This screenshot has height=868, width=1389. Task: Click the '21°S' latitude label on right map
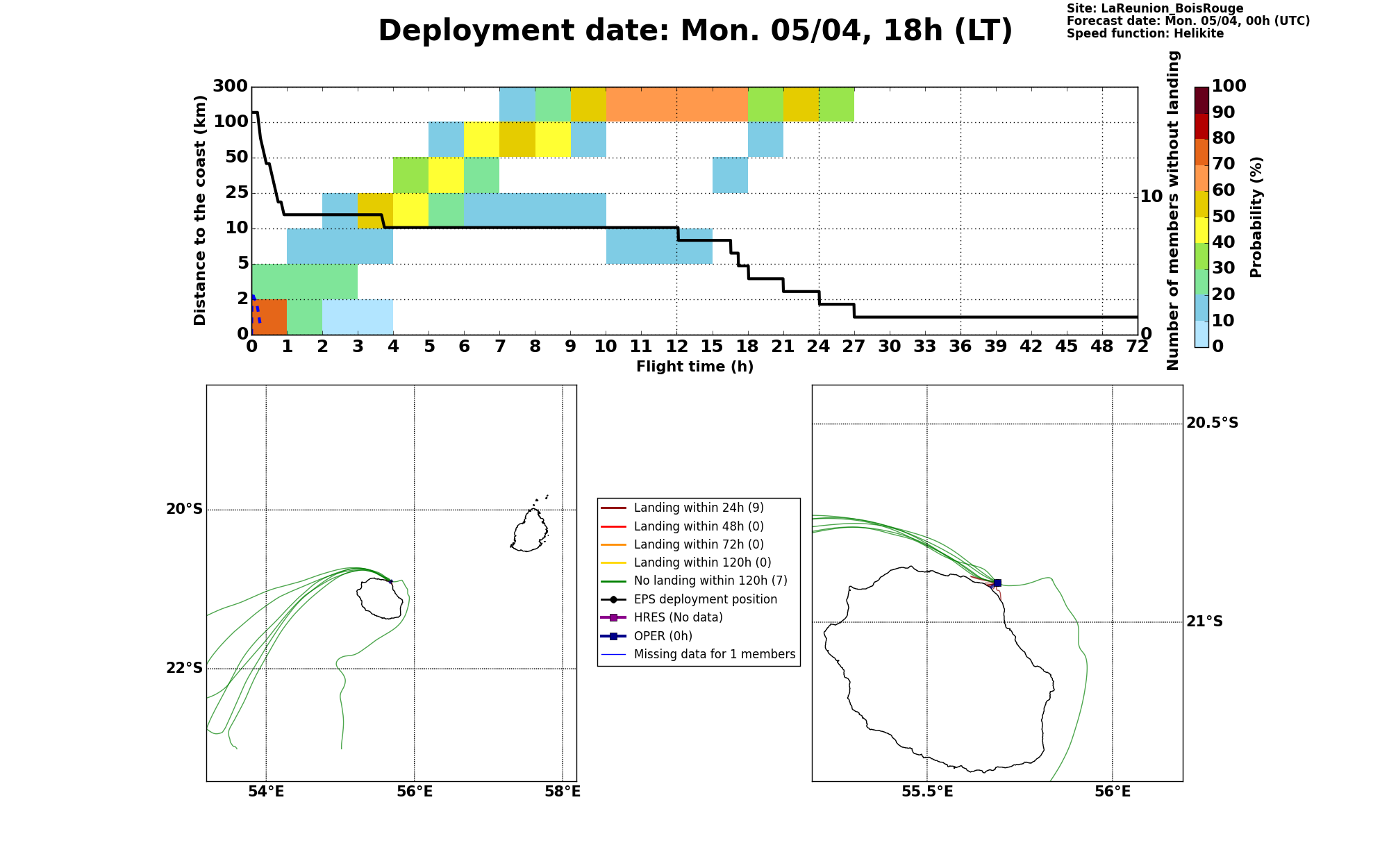click(1204, 622)
